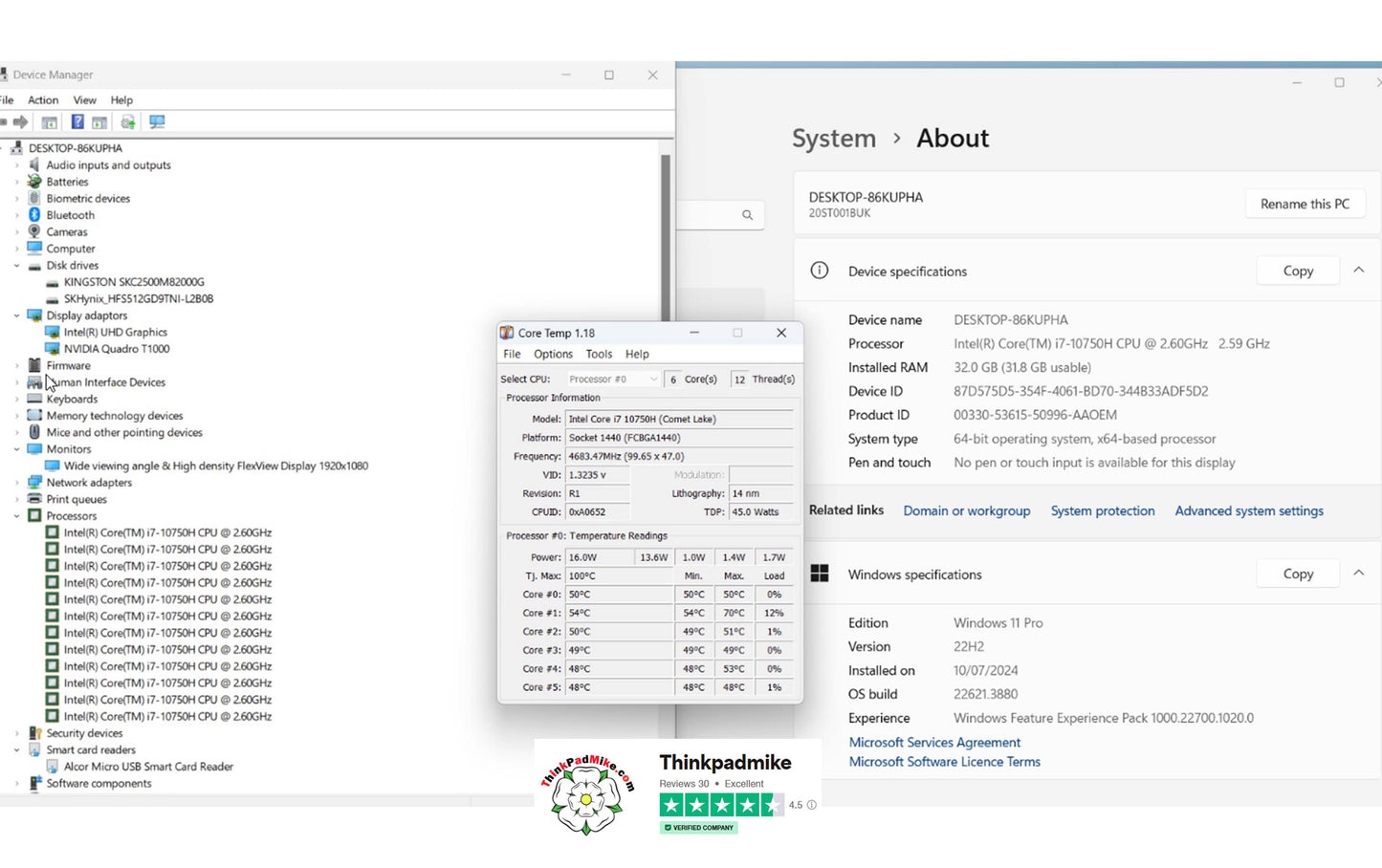The image size is (1382, 868).
Task: Select the Mice and other pointing devices icon
Action: pos(34,433)
